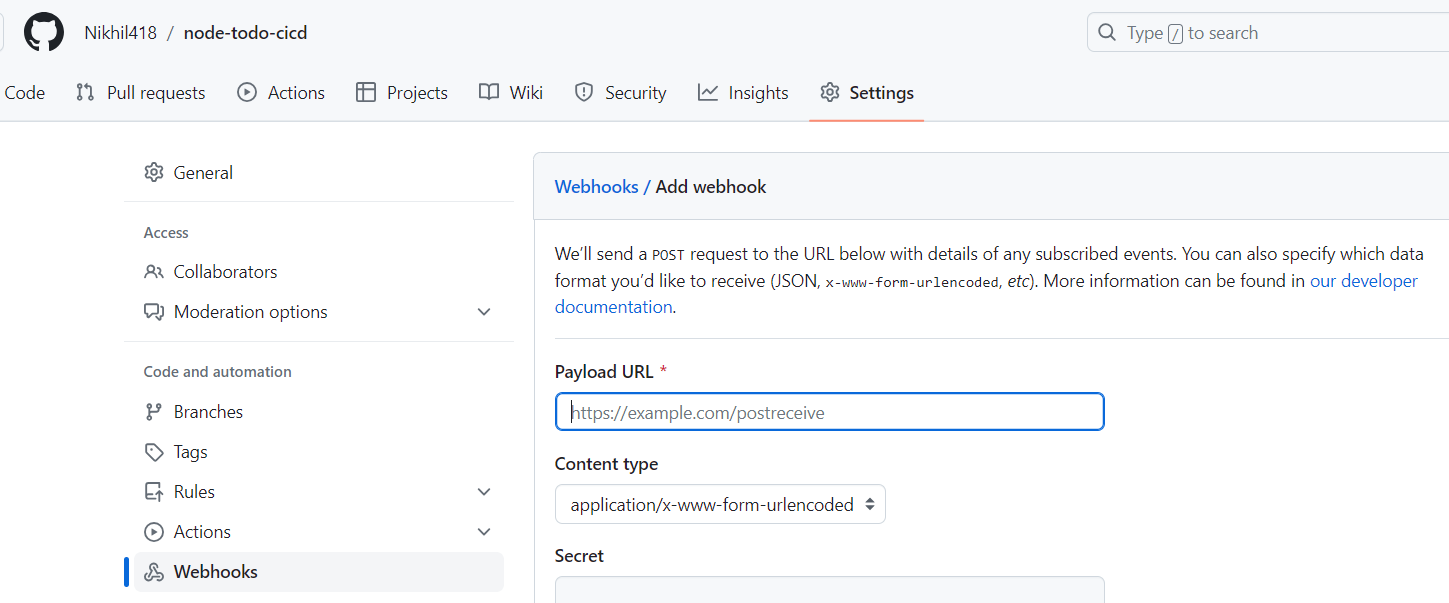Click the Wiki book icon
1449x603 pixels.
tap(488, 92)
